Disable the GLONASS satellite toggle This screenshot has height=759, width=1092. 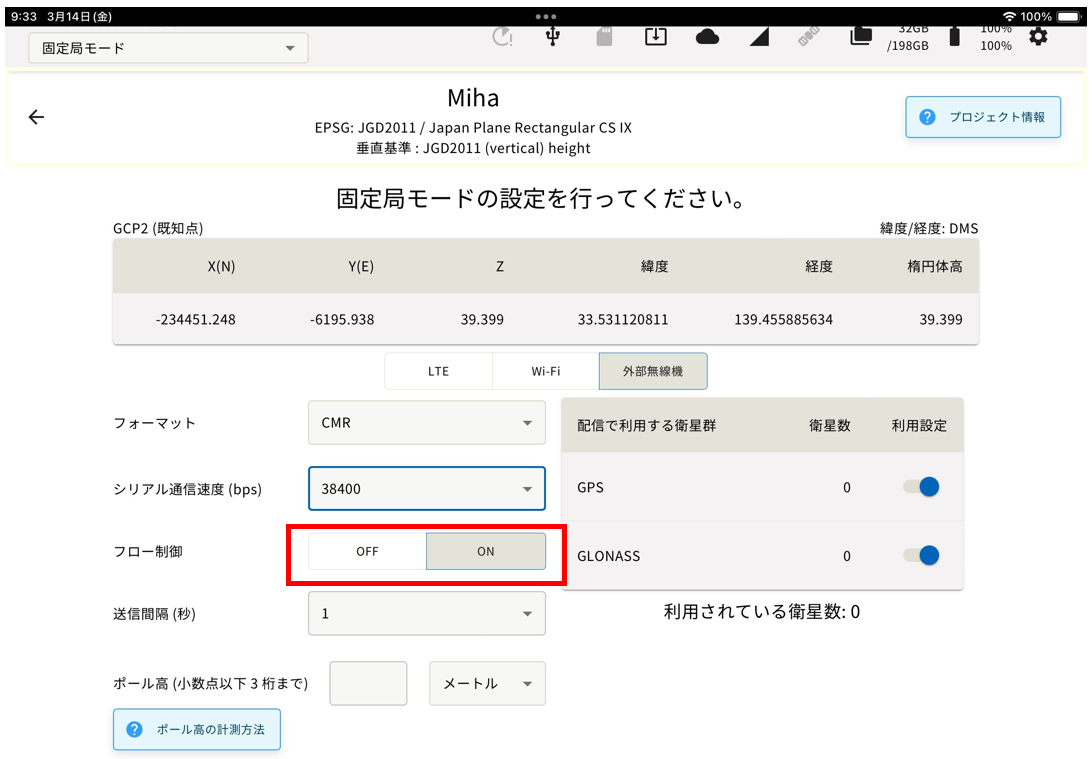point(921,555)
